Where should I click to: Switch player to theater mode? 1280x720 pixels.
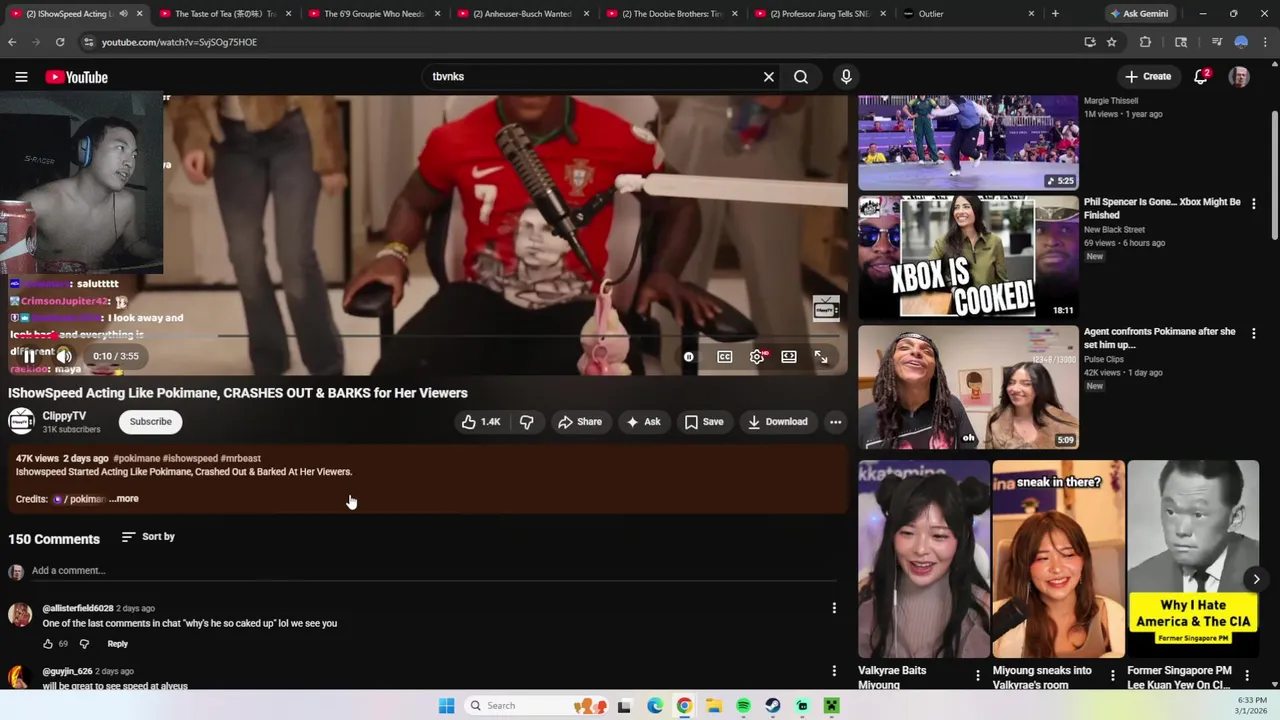(789, 357)
